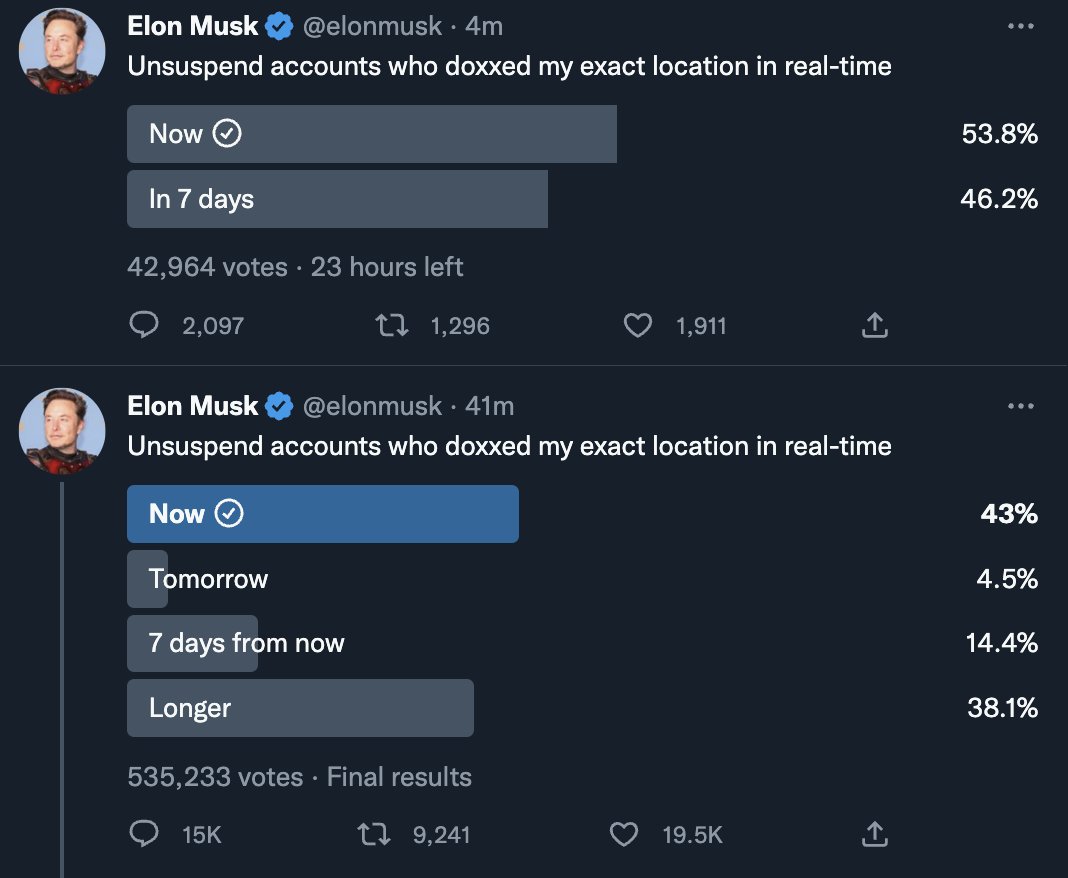Viewport: 1068px width, 878px height.
Task: Open the Elon Musk name on the top tweet
Action: pos(193,26)
